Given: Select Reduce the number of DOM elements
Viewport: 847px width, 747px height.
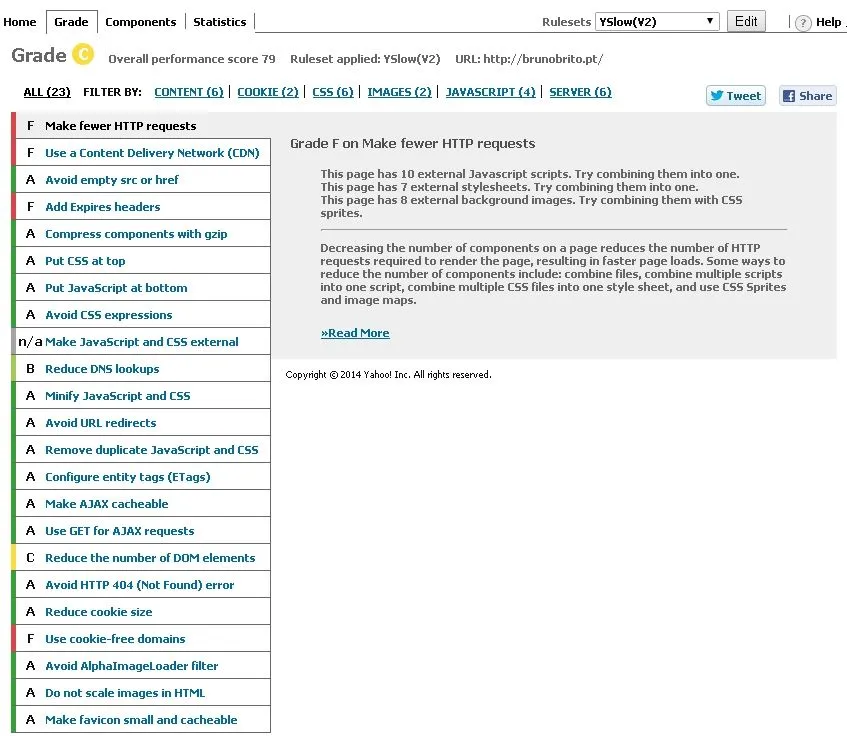Looking at the screenshot, I should [143, 558].
